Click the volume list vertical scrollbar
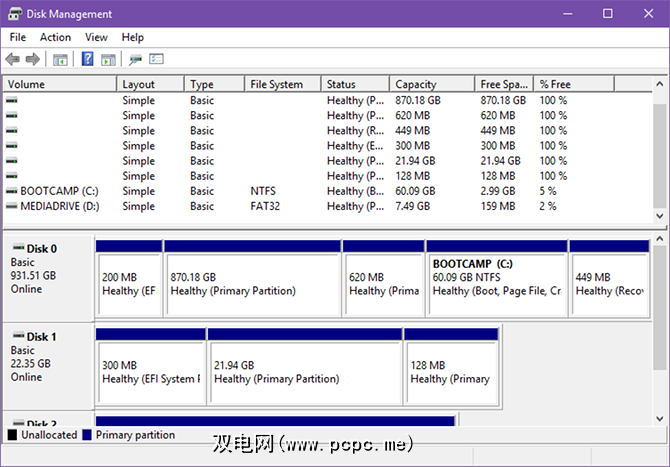 [660, 150]
